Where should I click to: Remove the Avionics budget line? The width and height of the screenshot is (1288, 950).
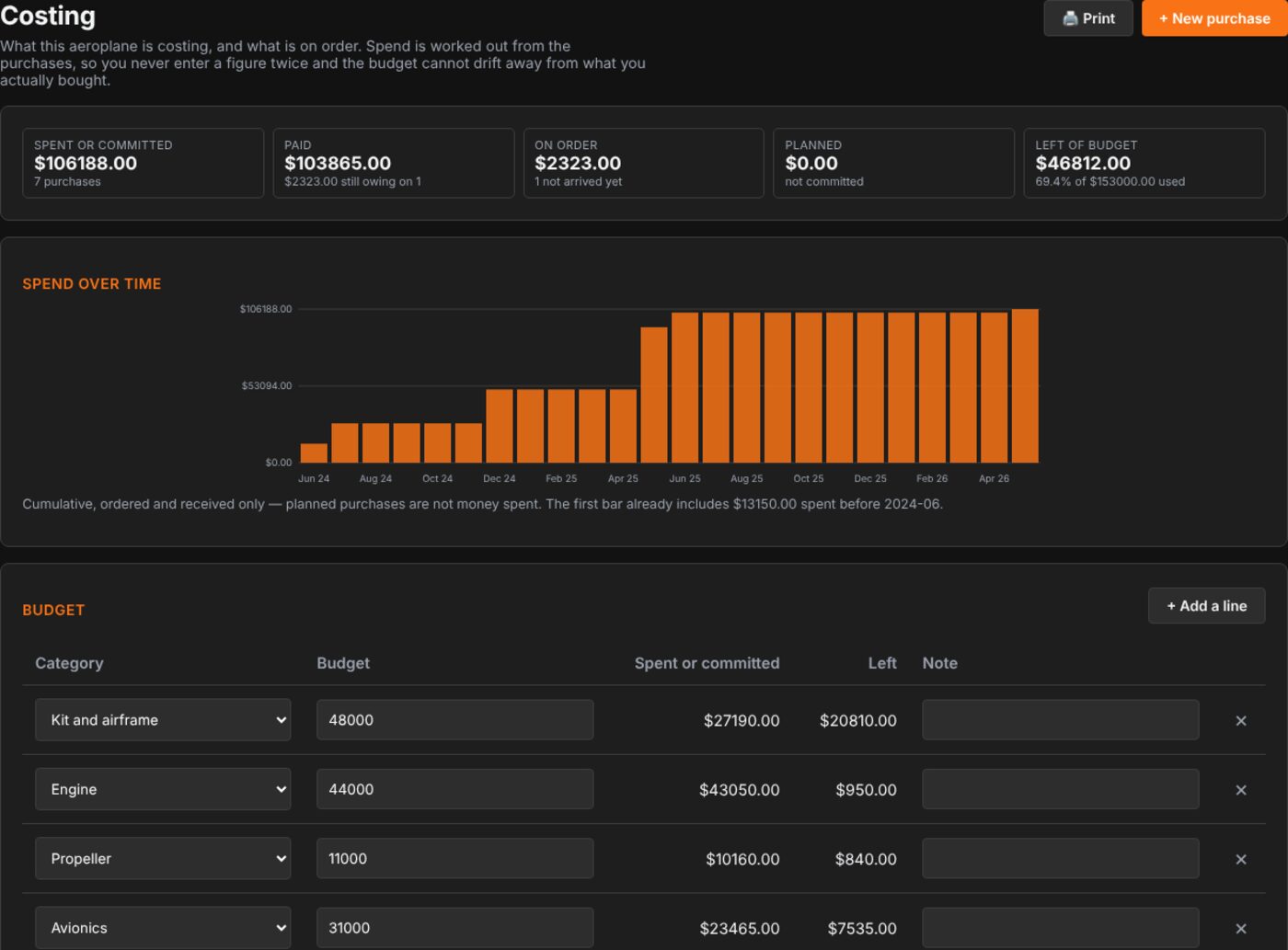pos(1240,929)
